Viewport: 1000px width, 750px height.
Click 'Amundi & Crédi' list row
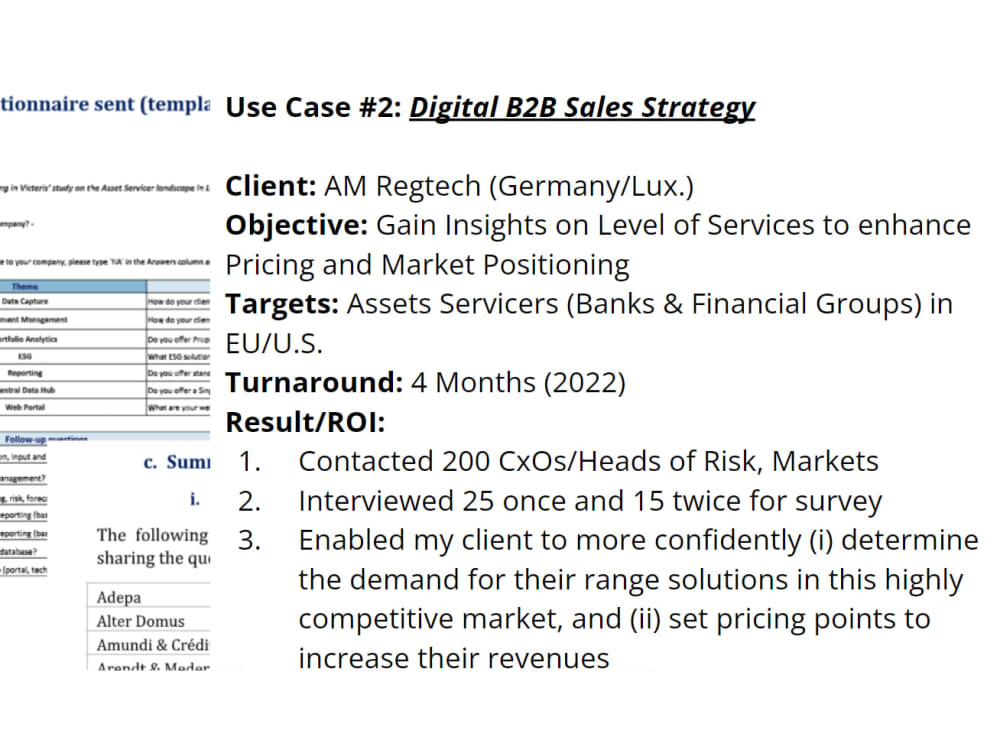point(149,645)
